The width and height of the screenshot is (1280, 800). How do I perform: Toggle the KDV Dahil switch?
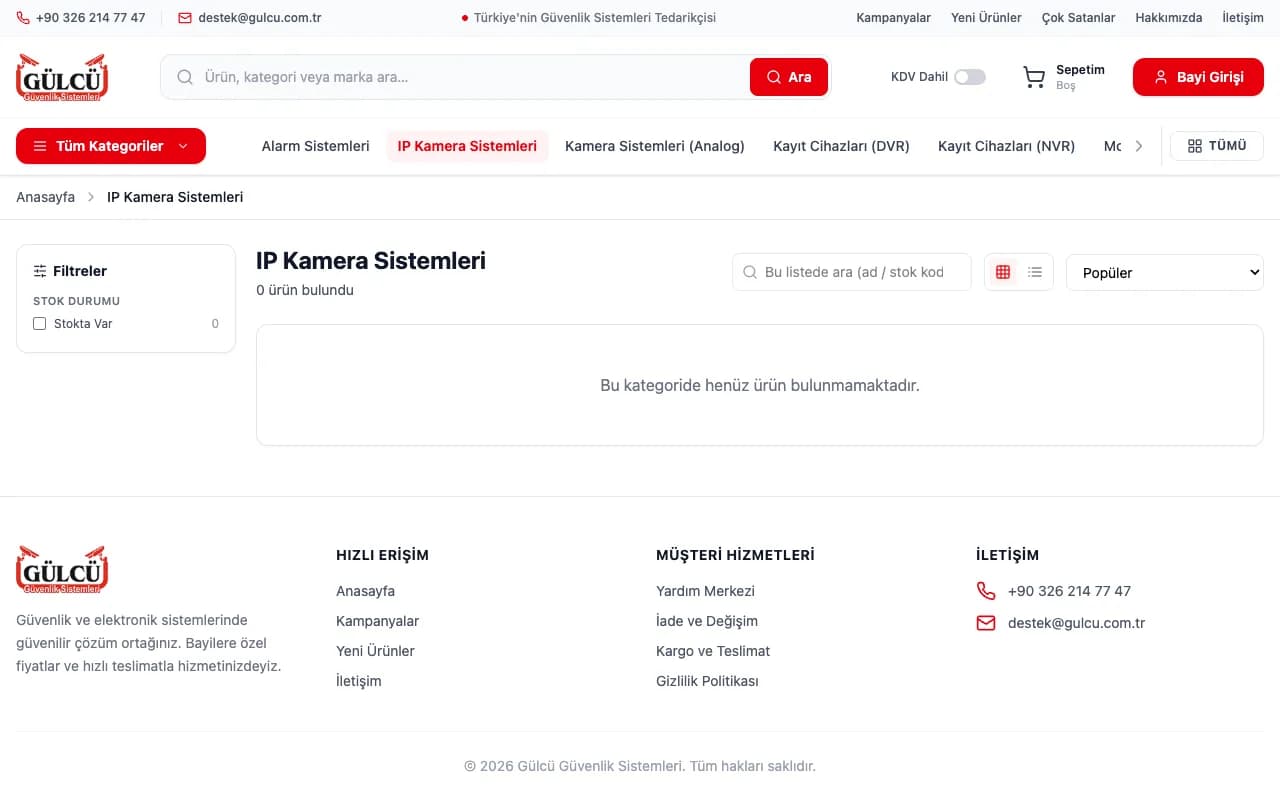tap(969, 77)
